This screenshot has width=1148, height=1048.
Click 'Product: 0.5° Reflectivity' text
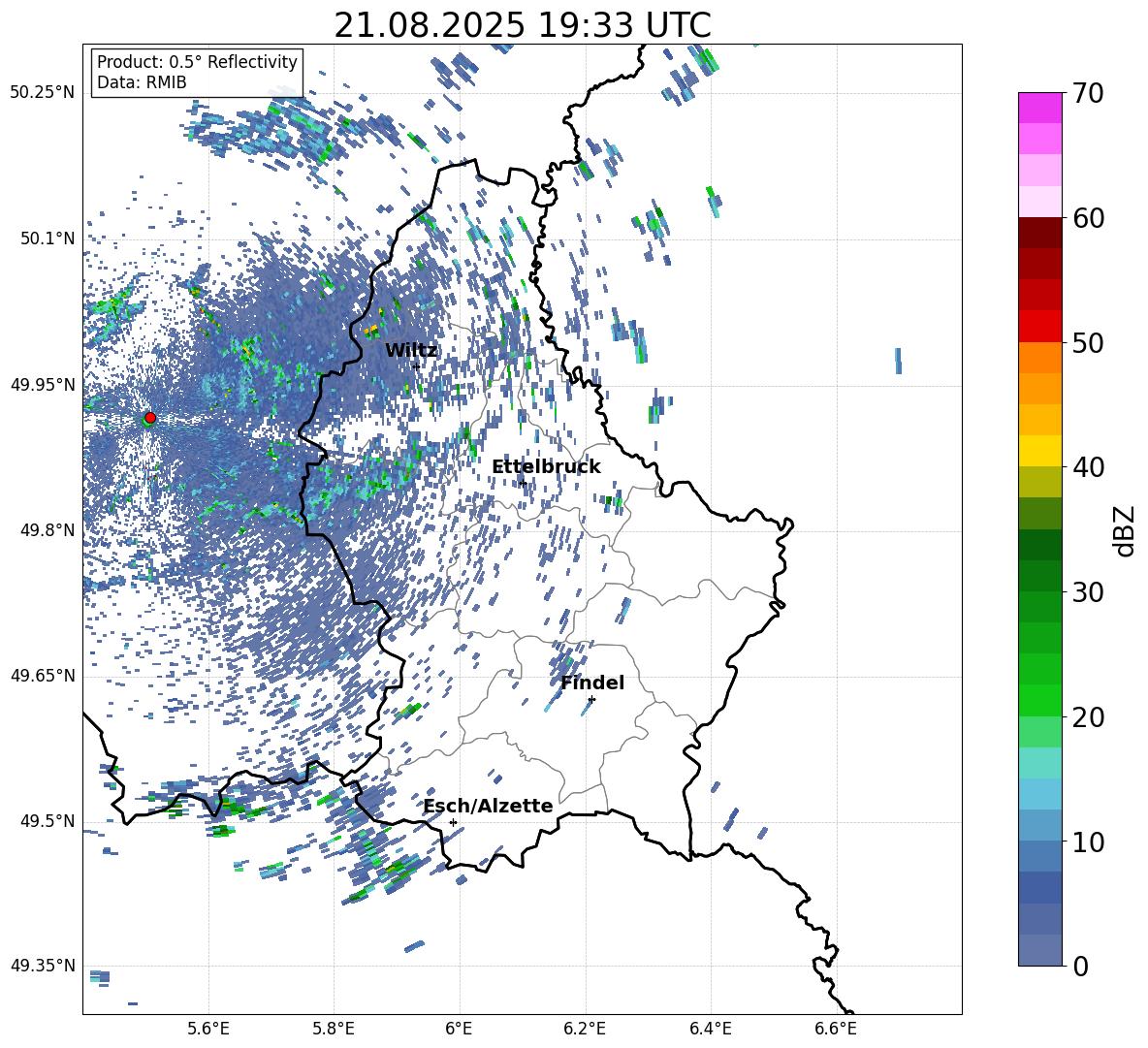click(197, 61)
